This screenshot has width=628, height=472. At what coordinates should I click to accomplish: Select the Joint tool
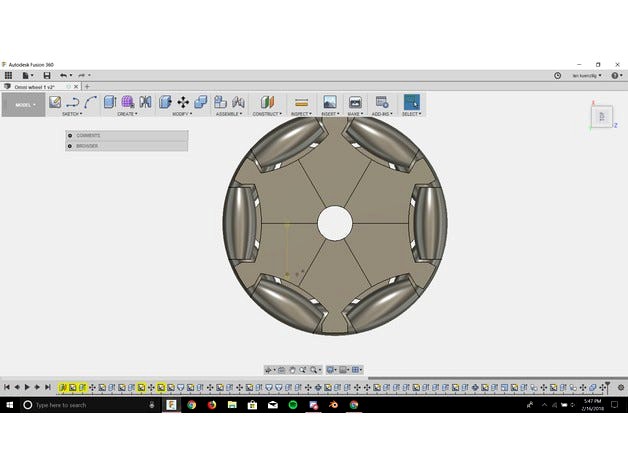tap(238, 102)
